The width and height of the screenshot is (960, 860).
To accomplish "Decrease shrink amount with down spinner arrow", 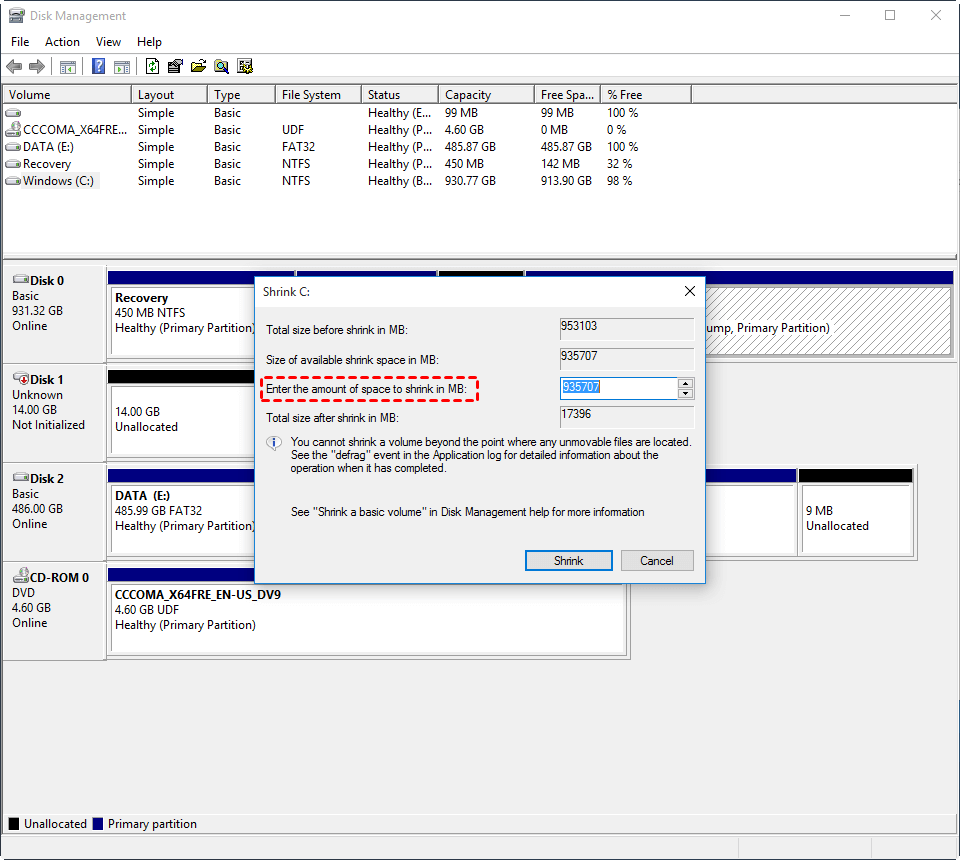I will 685,394.
